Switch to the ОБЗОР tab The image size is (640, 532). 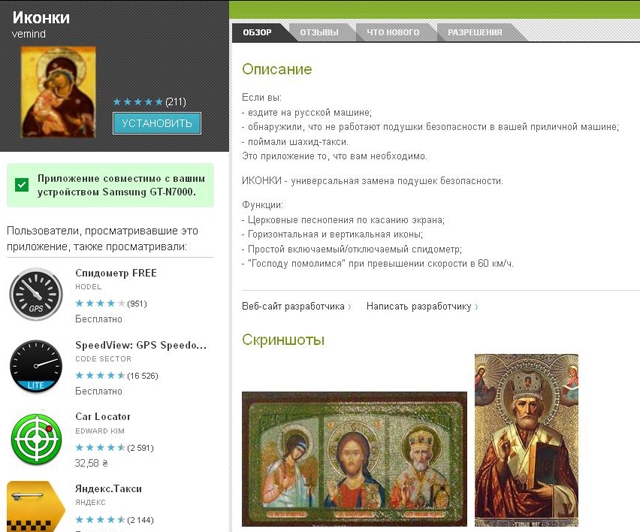[257, 32]
